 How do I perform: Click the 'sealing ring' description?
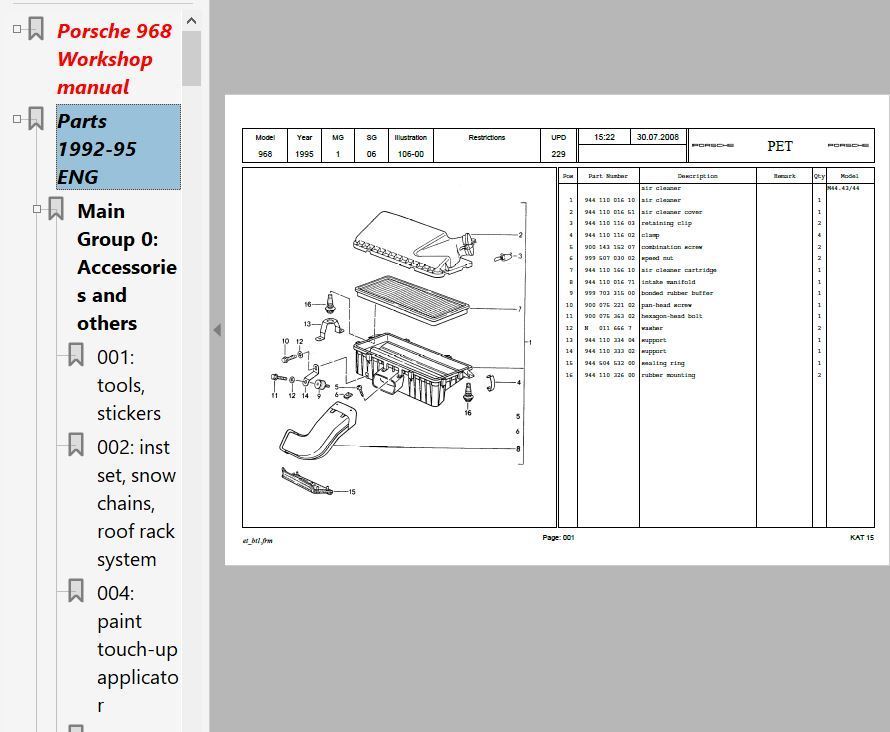[x=663, y=363]
